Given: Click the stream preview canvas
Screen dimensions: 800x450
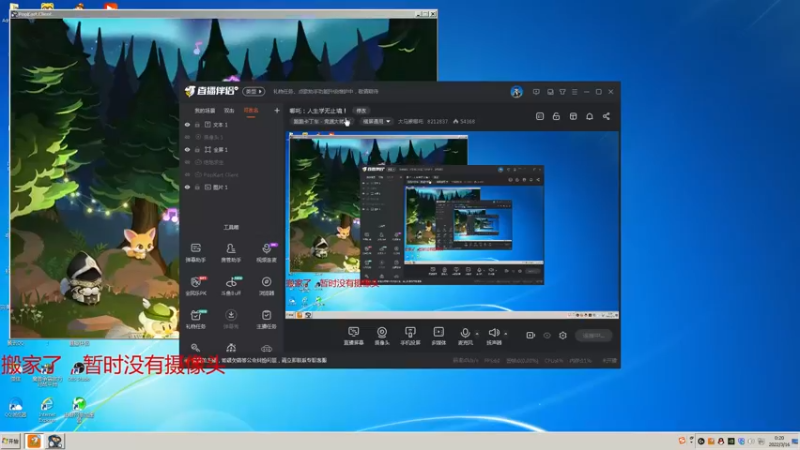Looking at the screenshot, I should (x=452, y=225).
